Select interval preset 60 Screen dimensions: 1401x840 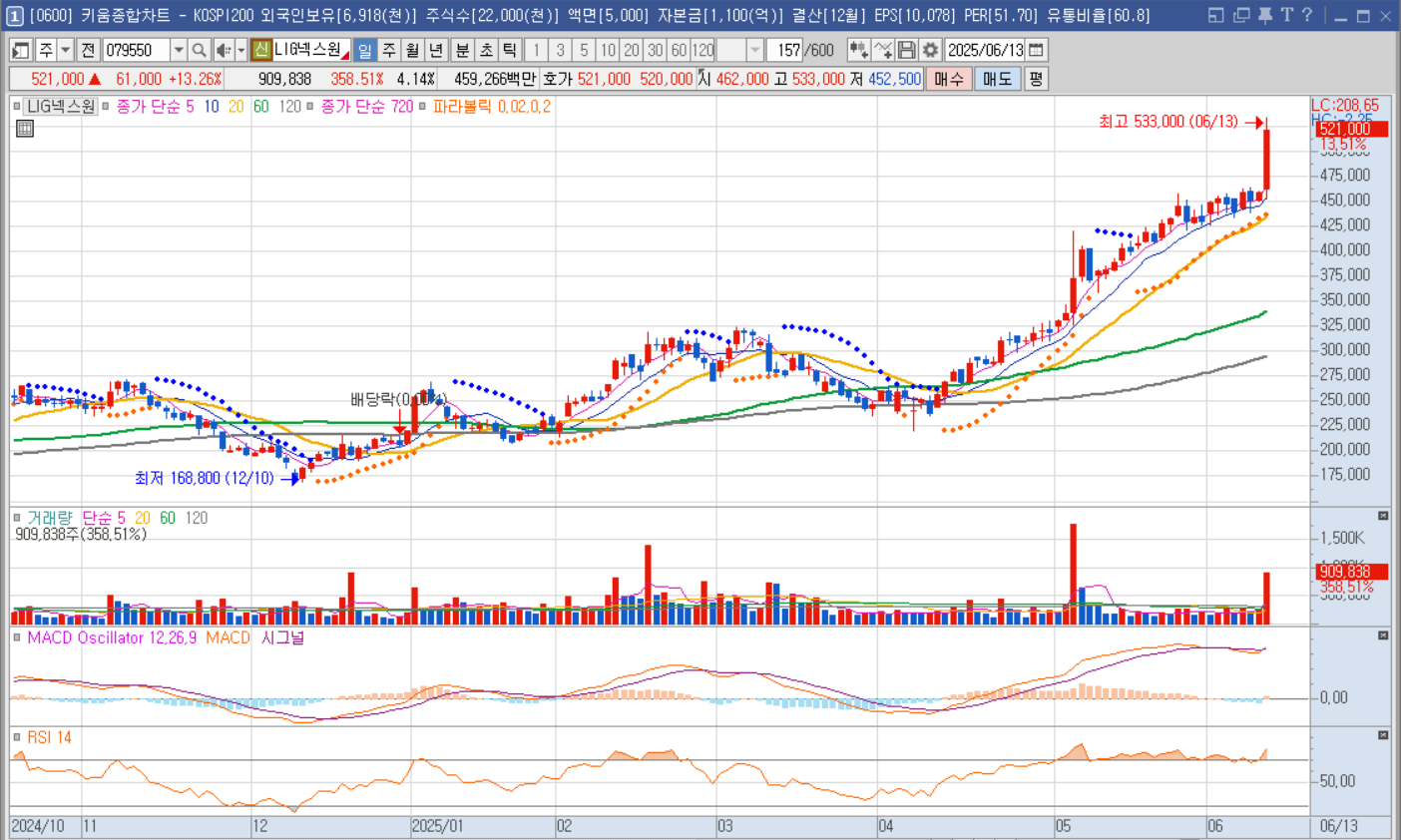click(679, 50)
